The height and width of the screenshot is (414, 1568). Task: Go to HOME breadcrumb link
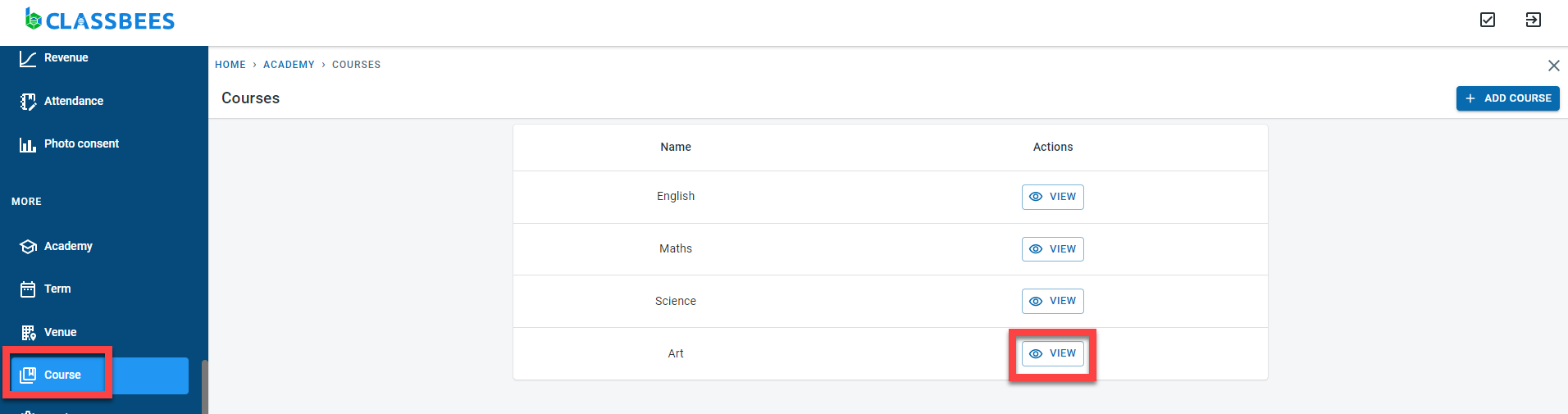pyautogui.click(x=230, y=65)
